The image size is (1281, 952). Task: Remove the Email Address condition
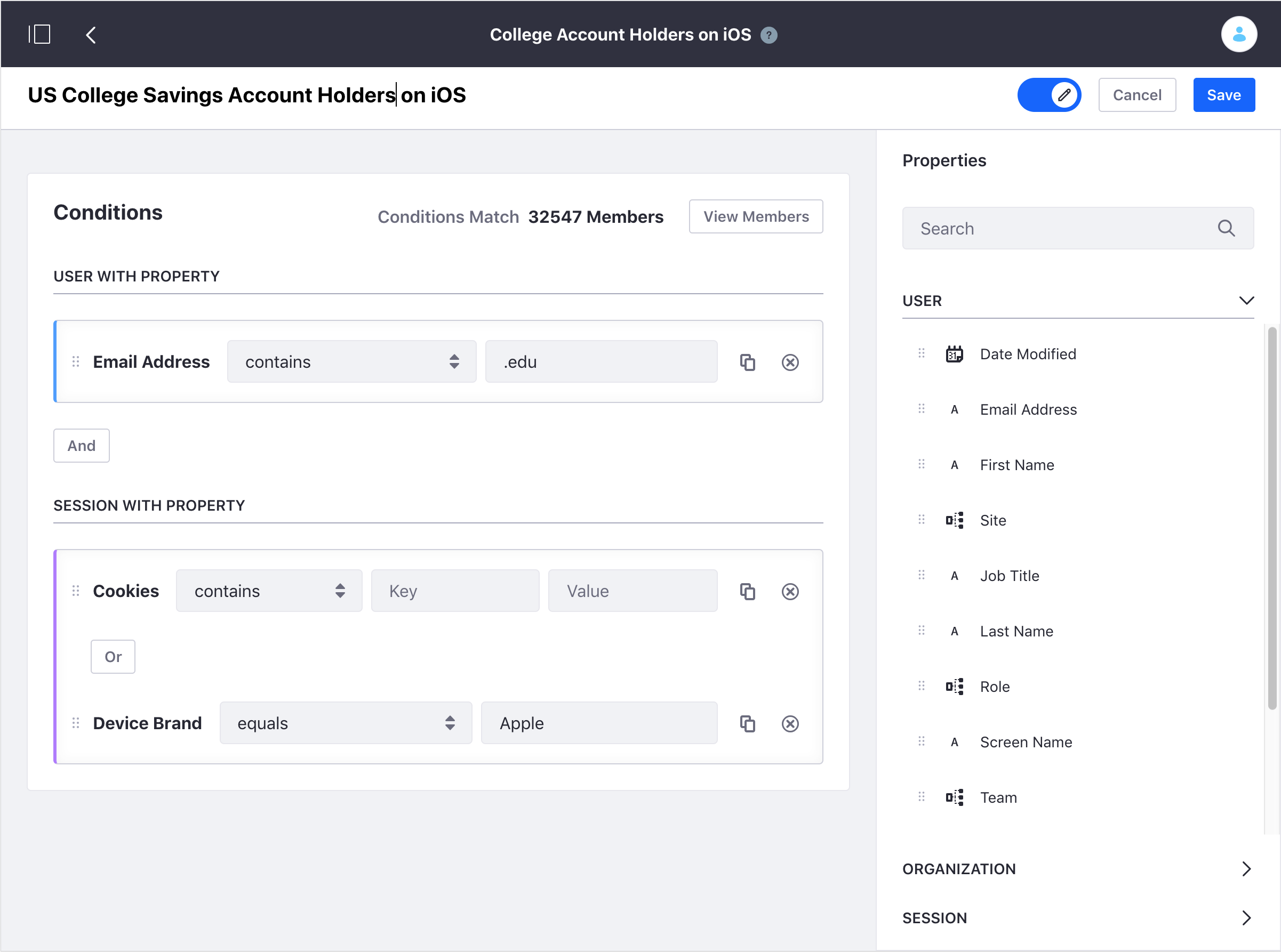click(789, 362)
